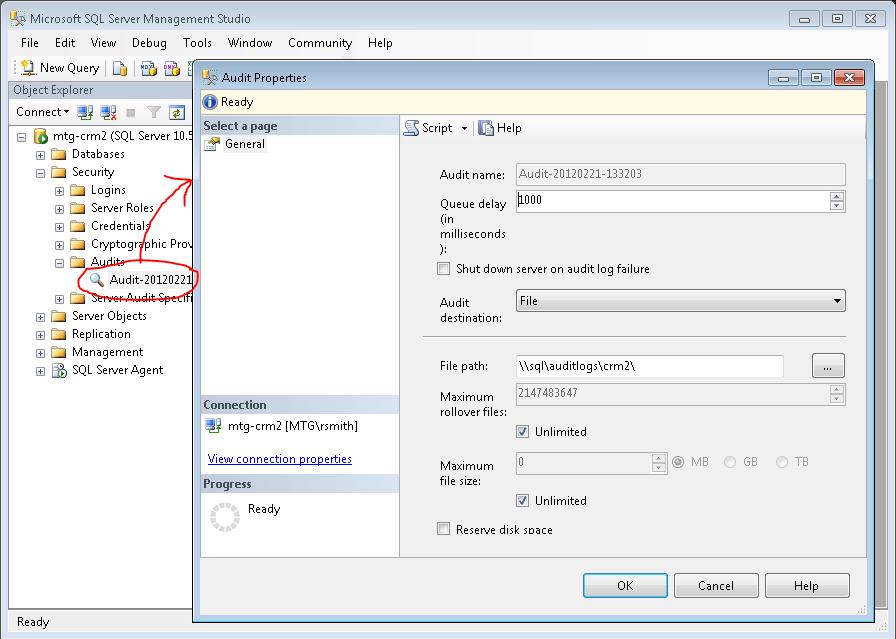
Task: Open the Debug menu
Action: coord(149,43)
